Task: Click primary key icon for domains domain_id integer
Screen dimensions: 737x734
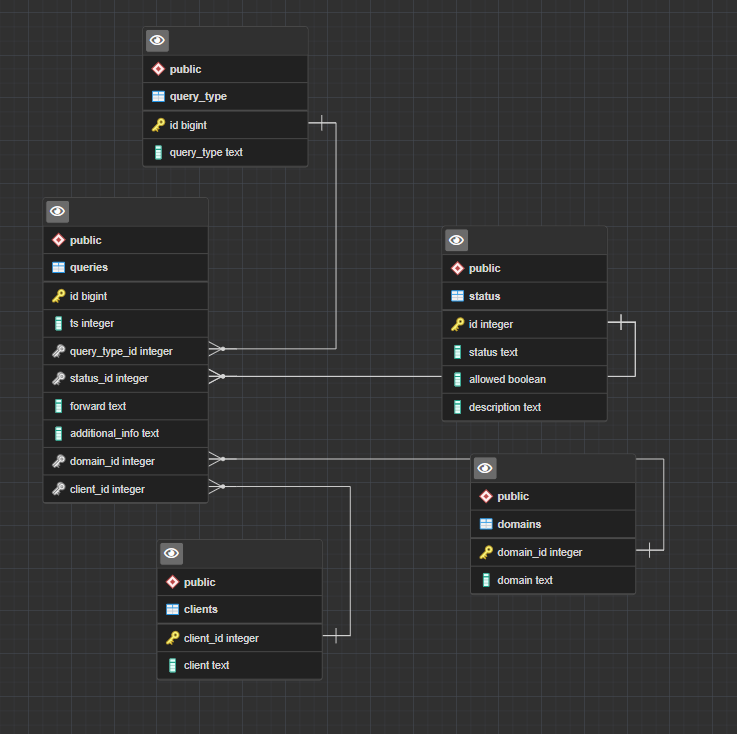Action: [486, 552]
